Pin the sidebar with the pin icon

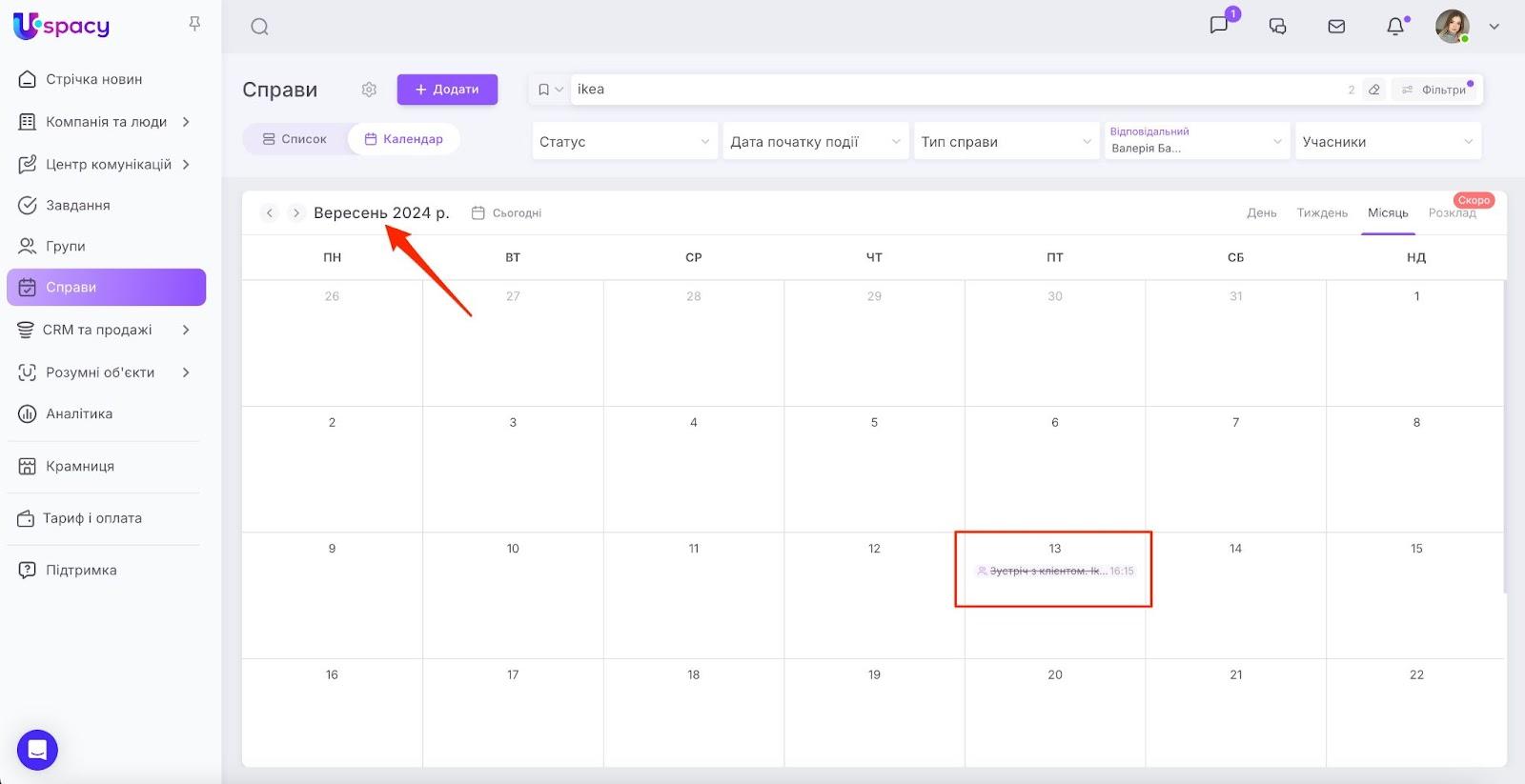coord(194,24)
